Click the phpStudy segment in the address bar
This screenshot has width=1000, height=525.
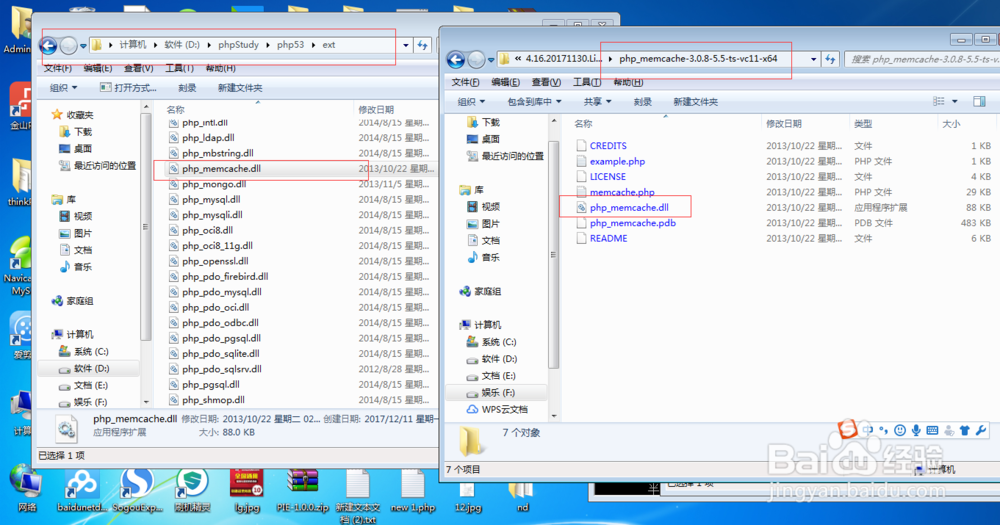239,45
